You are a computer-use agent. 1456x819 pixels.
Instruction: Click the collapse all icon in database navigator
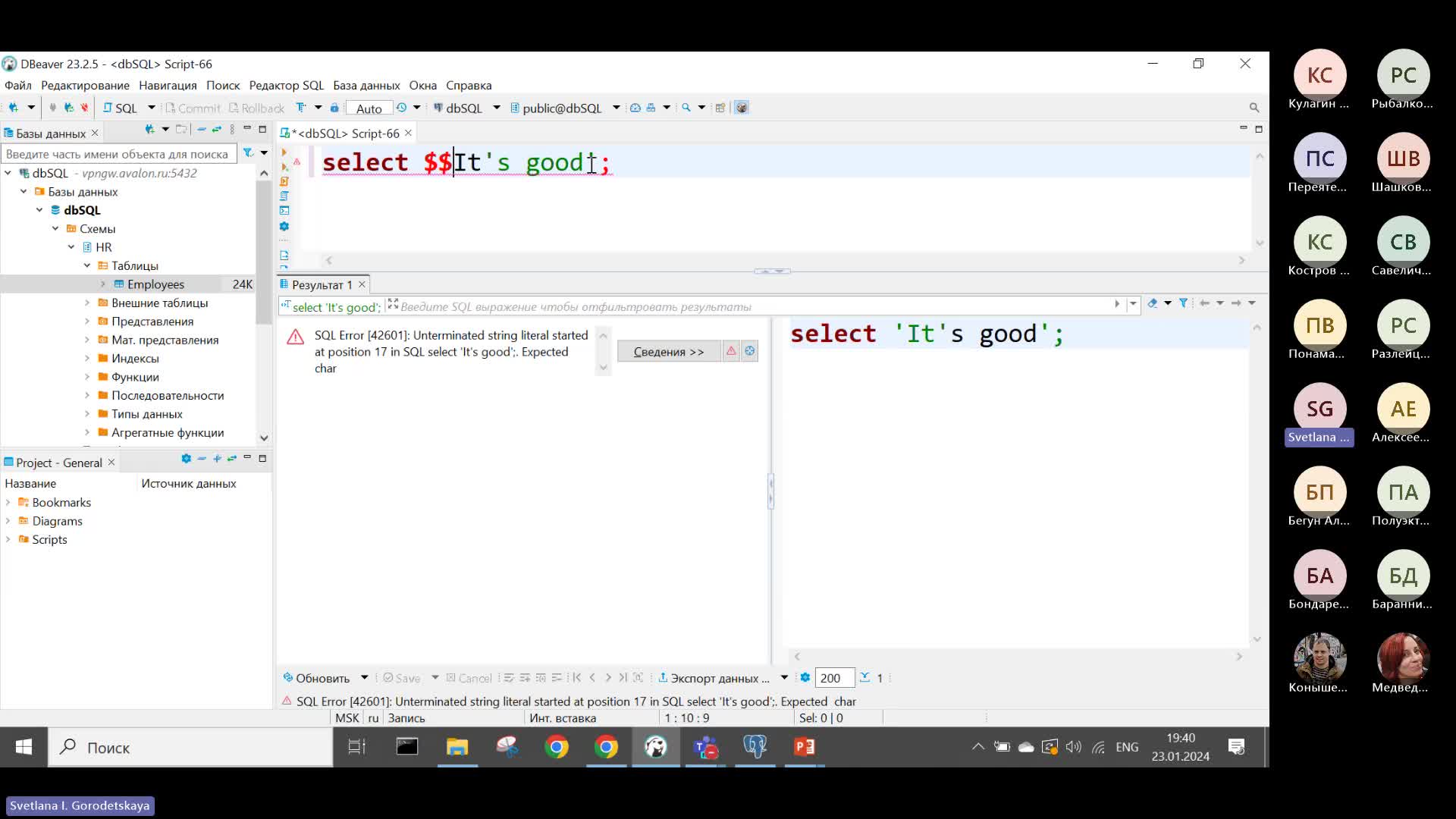point(201,130)
